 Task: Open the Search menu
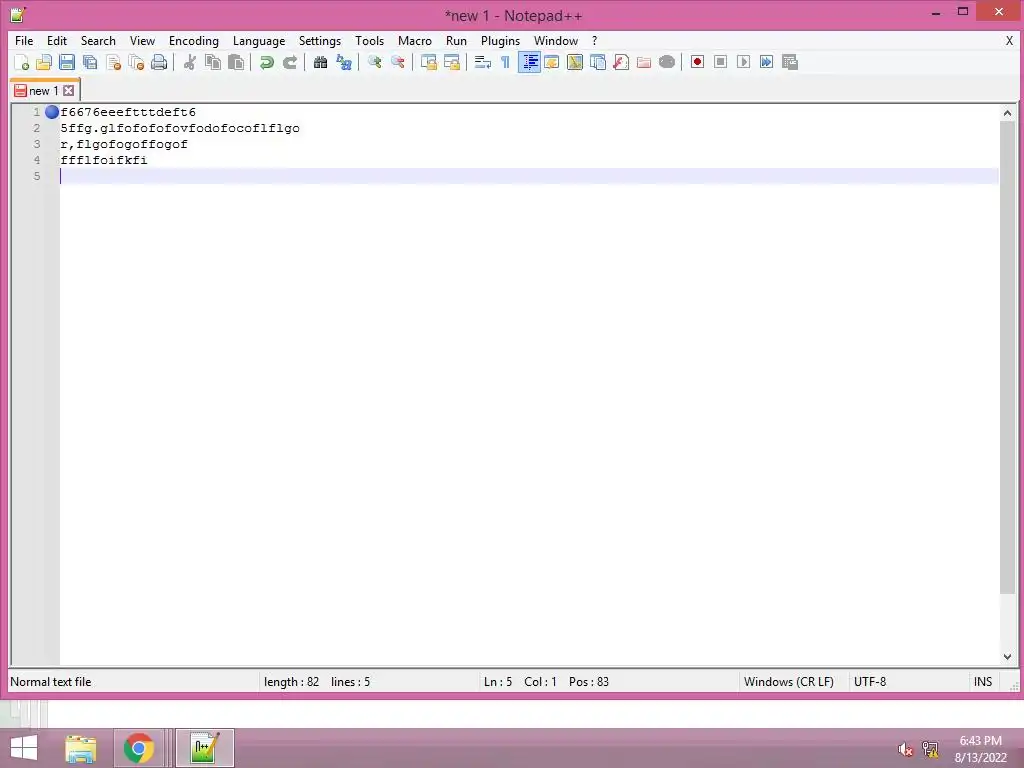pyautogui.click(x=98, y=40)
